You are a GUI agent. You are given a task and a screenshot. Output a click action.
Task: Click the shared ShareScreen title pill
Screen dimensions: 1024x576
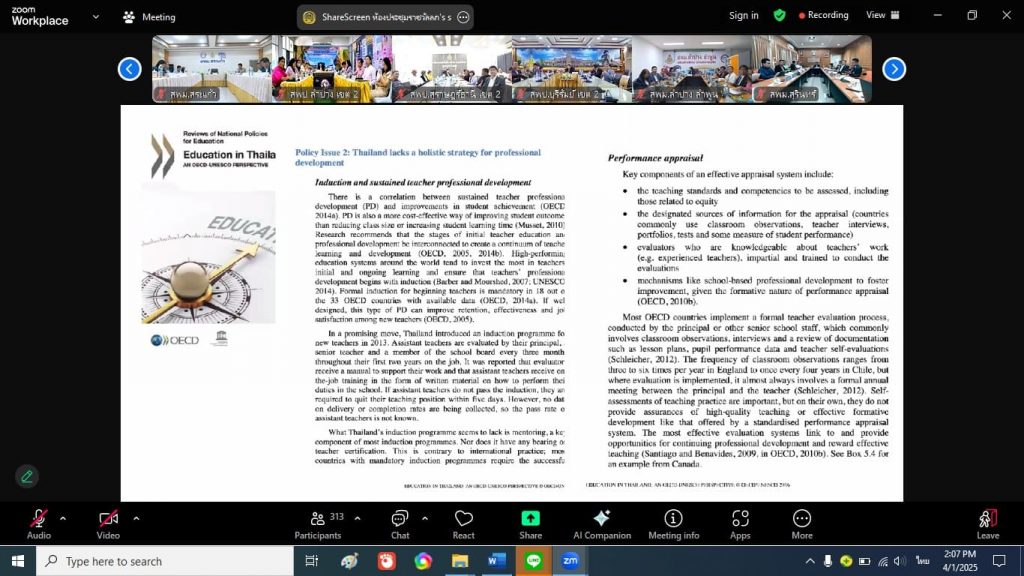click(385, 18)
